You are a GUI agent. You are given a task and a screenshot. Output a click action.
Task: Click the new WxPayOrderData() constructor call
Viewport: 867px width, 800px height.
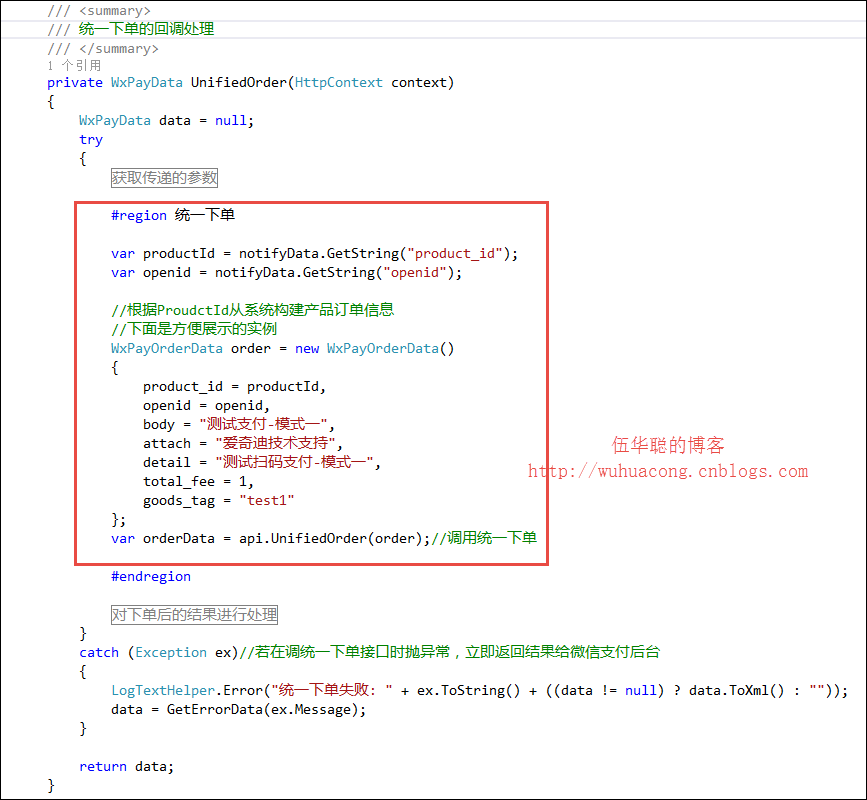374,348
